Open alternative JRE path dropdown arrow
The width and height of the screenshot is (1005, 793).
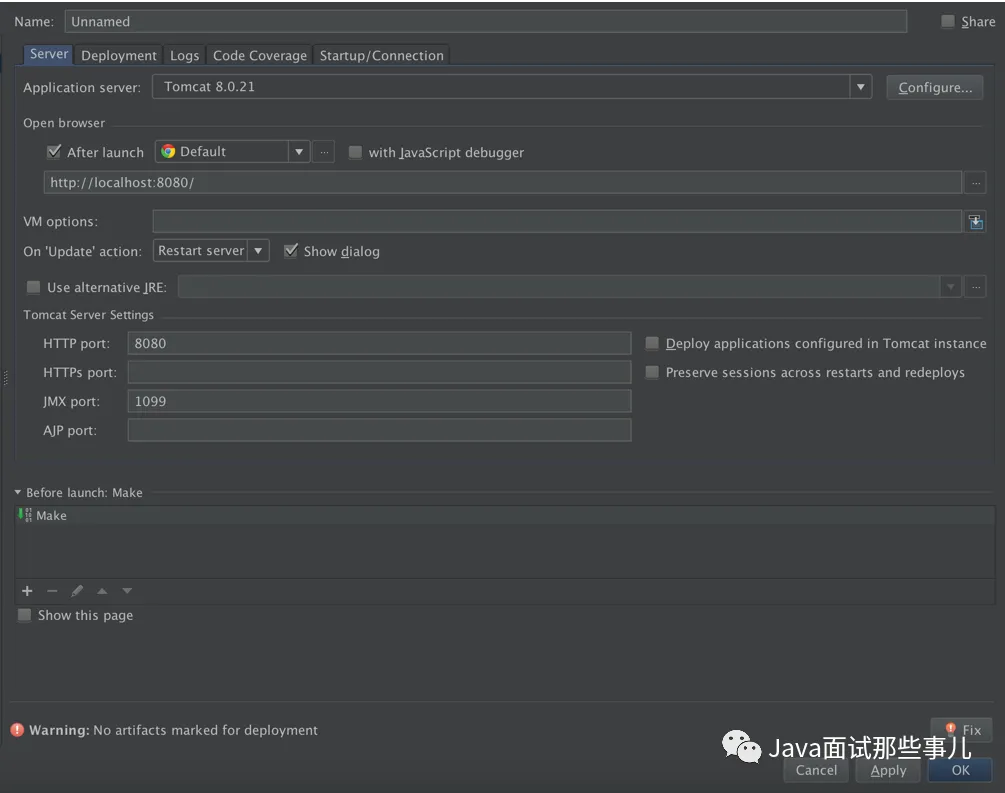click(x=951, y=287)
